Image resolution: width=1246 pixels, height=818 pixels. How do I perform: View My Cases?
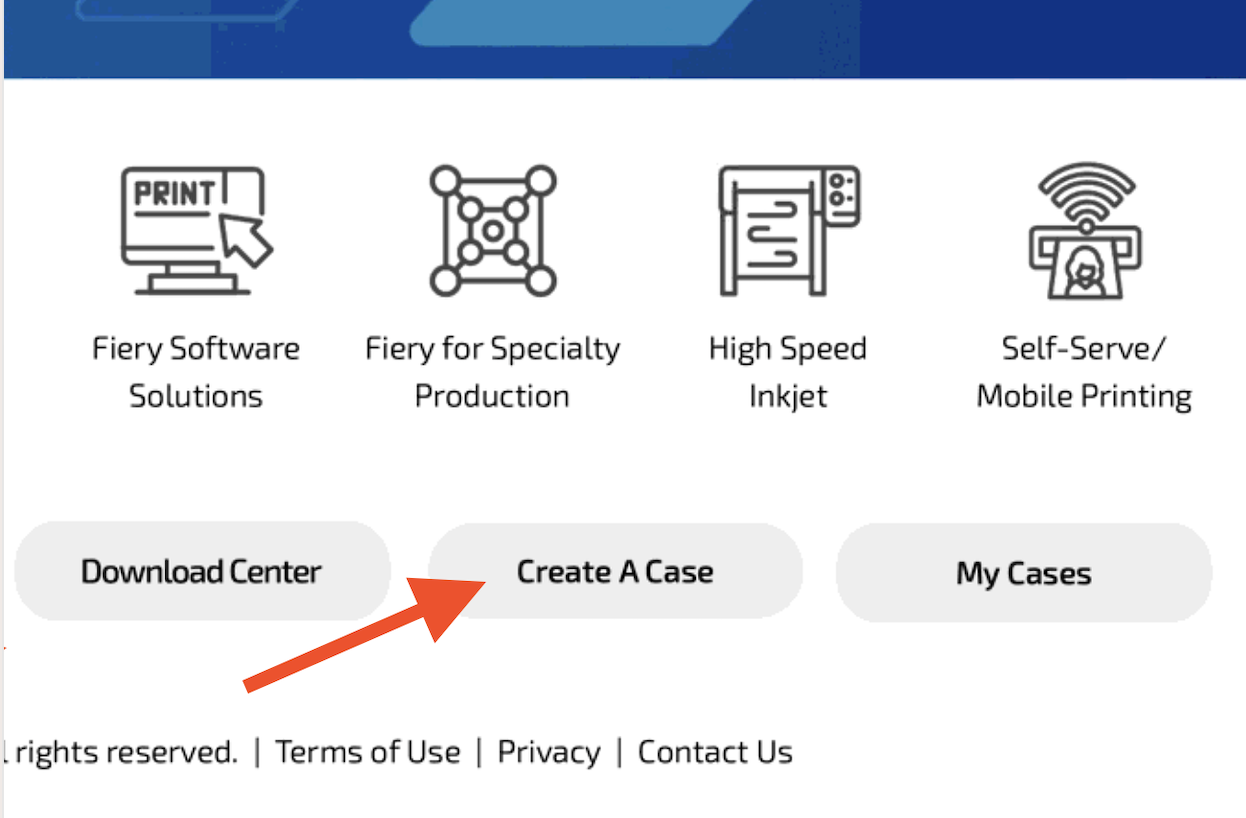(1022, 573)
